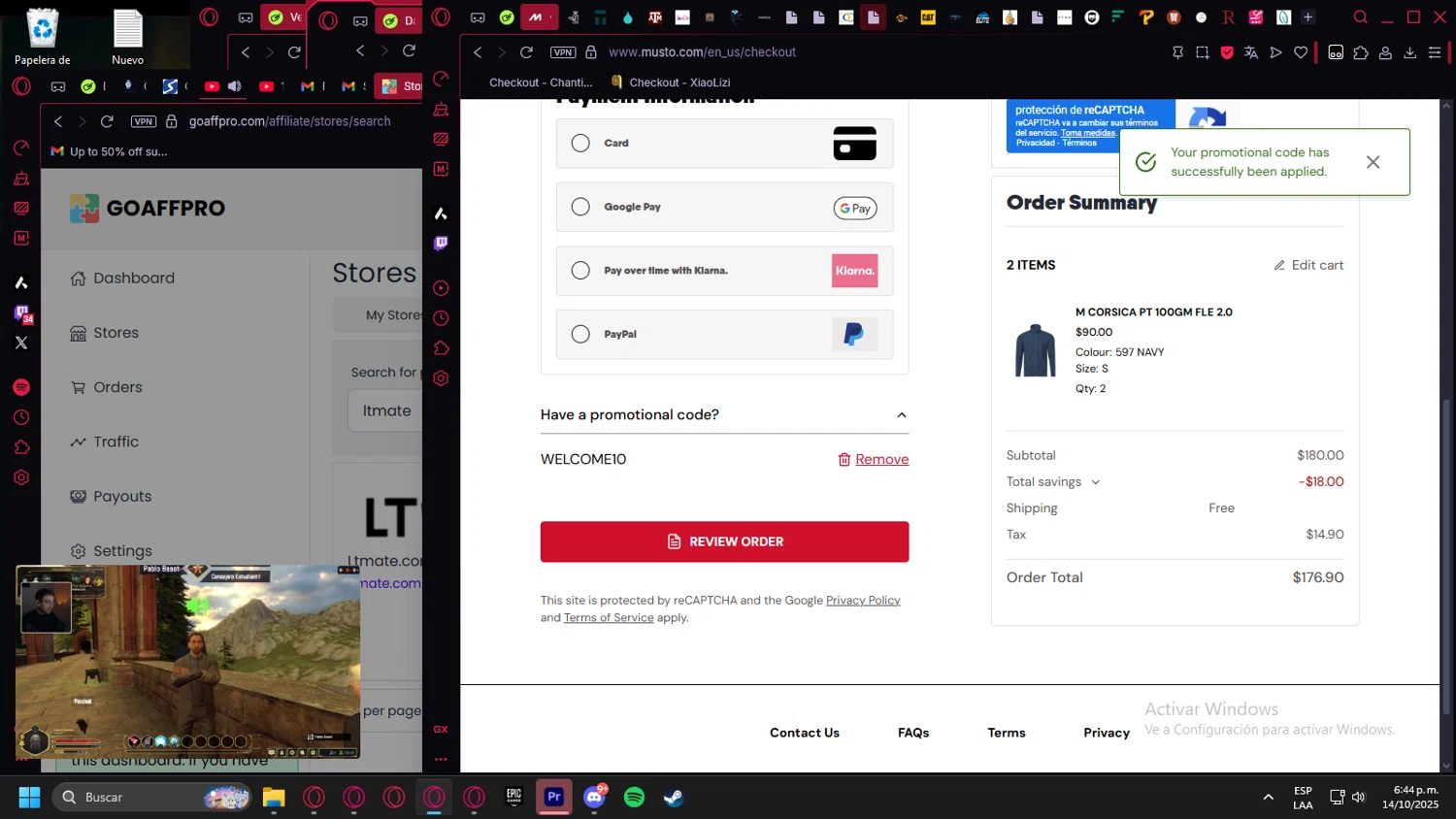Open Contact Us in the footer
The width and height of the screenshot is (1456, 819).
(x=805, y=733)
